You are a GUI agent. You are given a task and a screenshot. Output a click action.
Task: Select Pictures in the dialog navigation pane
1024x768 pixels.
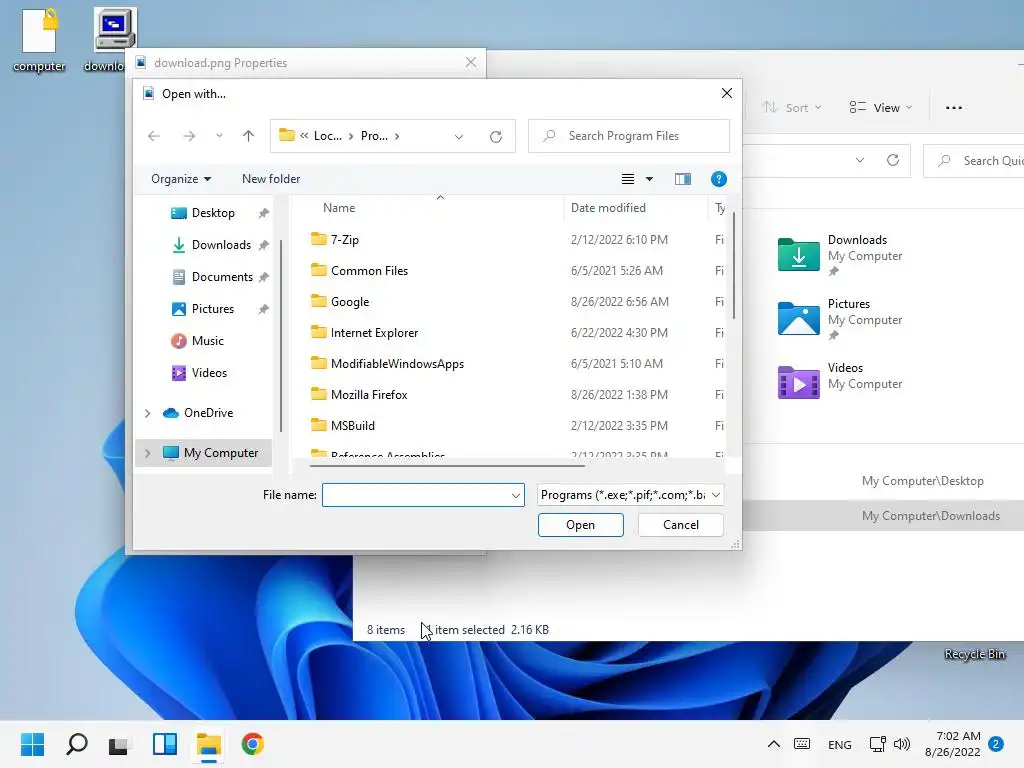point(213,309)
